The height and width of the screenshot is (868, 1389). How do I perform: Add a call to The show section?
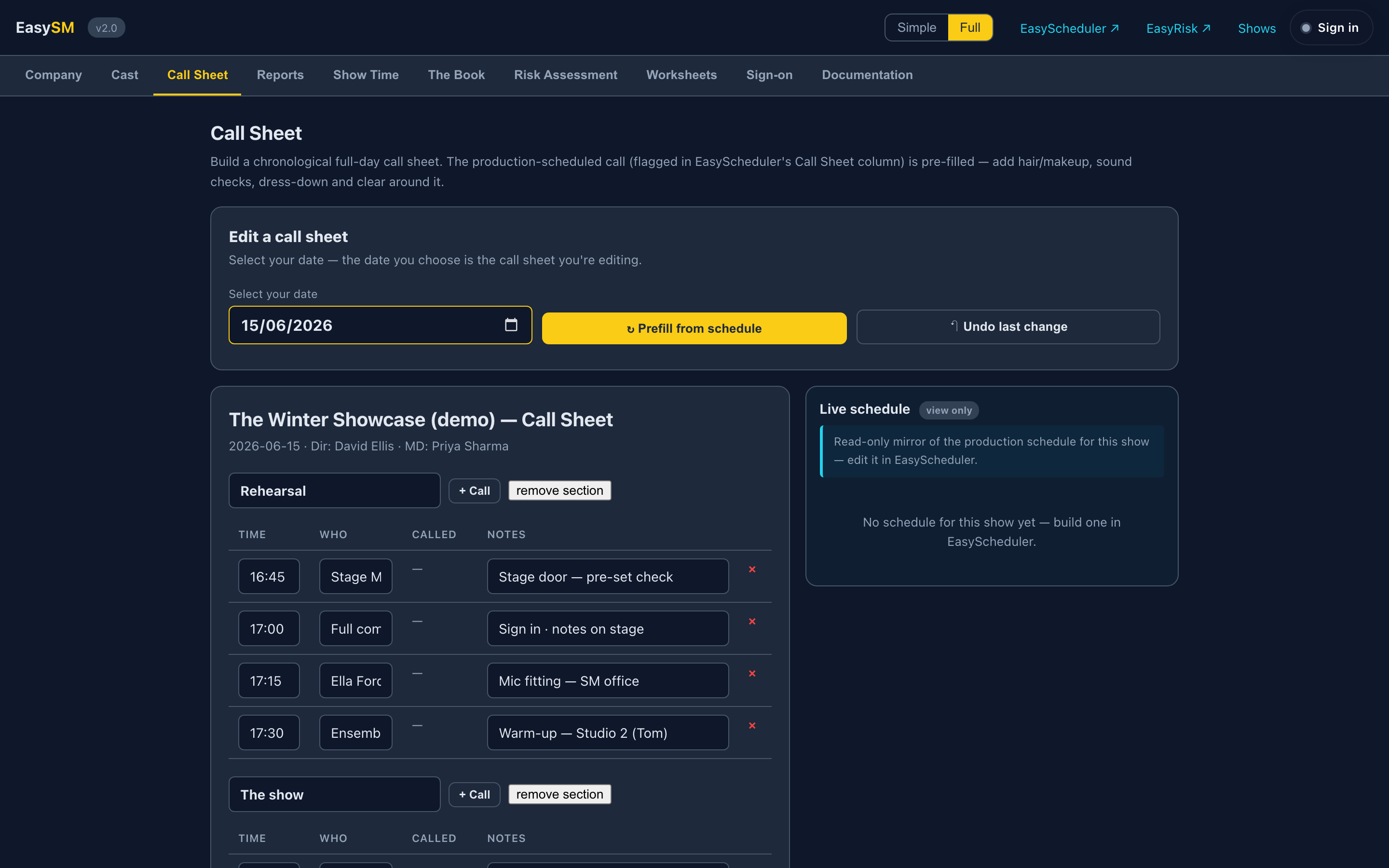474,795
